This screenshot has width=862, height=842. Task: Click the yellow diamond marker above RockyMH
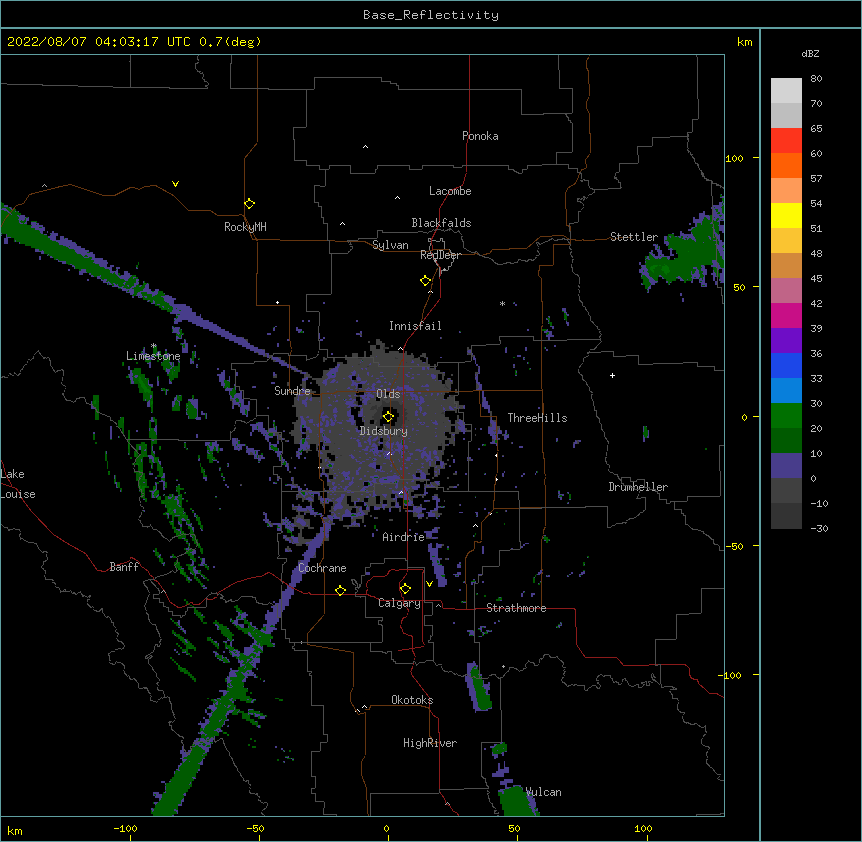pos(249,204)
